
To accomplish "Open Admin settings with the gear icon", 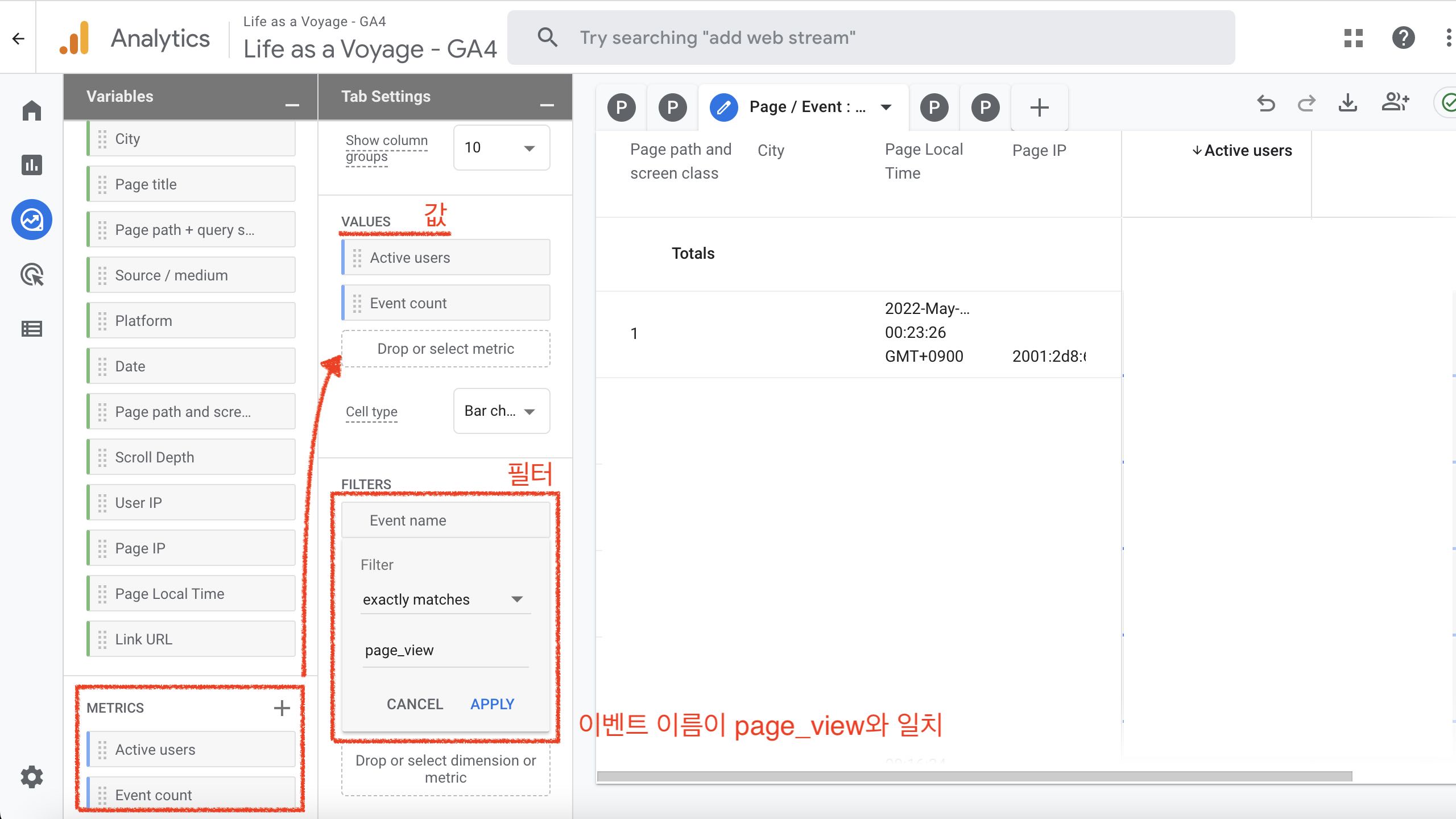I will click(x=31, y=777).
